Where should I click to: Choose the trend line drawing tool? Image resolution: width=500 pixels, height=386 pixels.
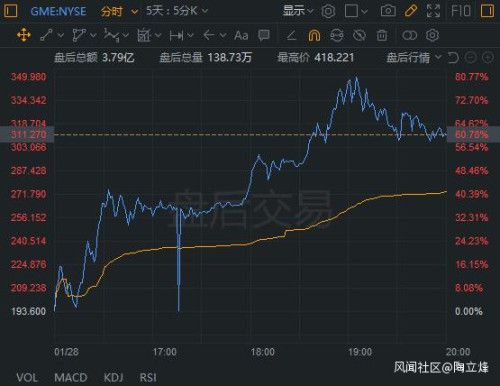47,35
